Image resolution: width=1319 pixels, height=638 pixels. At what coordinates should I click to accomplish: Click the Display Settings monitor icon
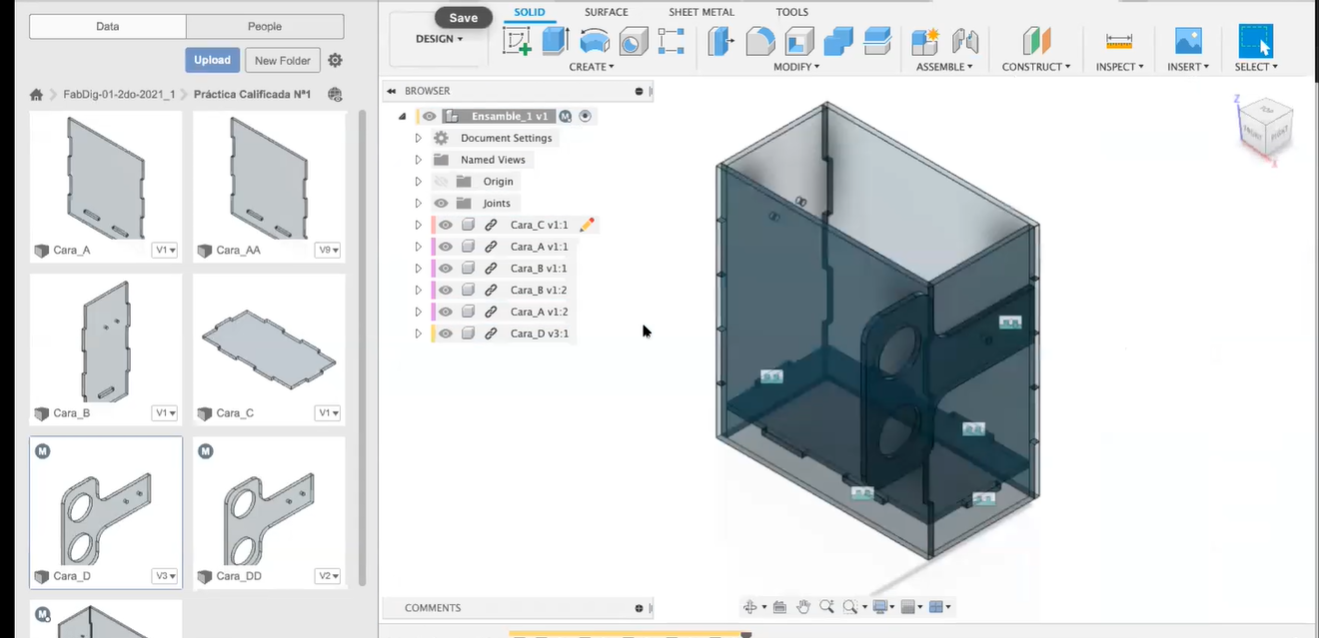click(880, 607)
